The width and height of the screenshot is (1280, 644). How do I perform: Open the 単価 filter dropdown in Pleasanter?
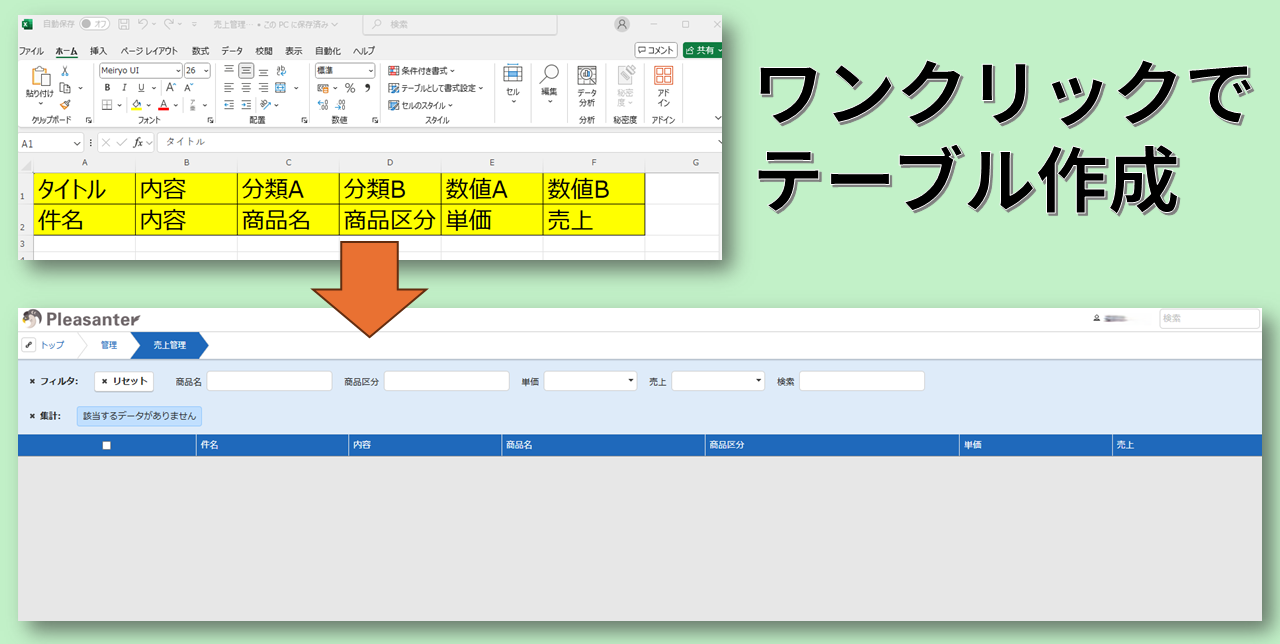[x=590, y=381]
